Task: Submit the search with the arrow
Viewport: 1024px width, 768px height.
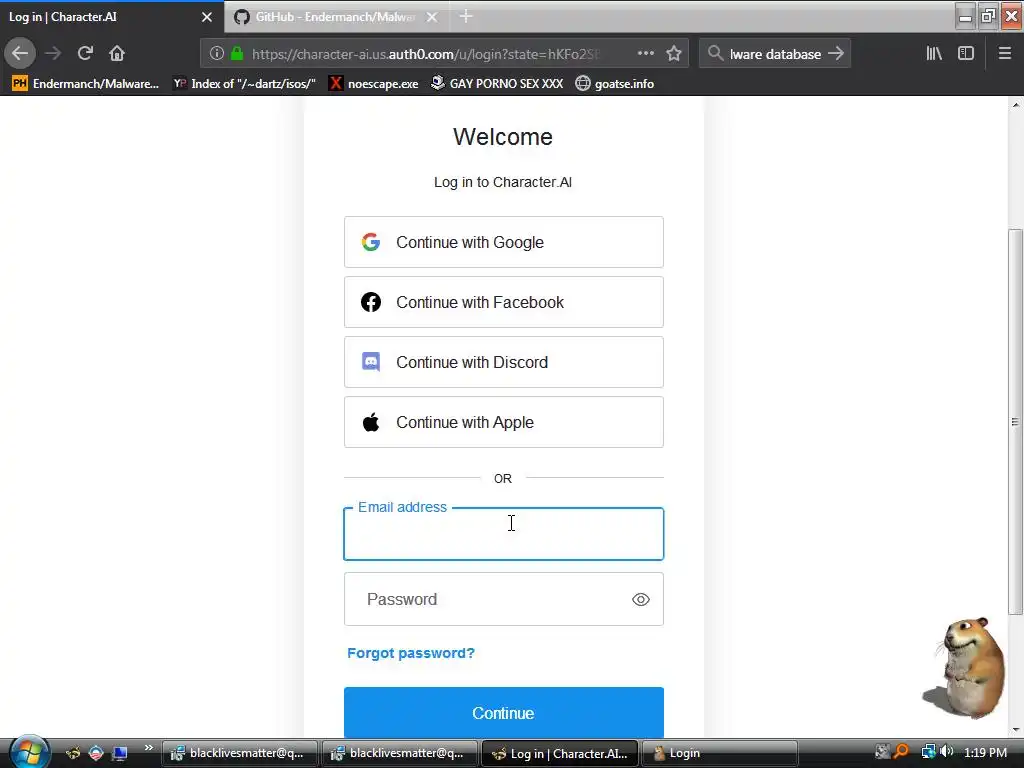Action: tap(836, 54)
